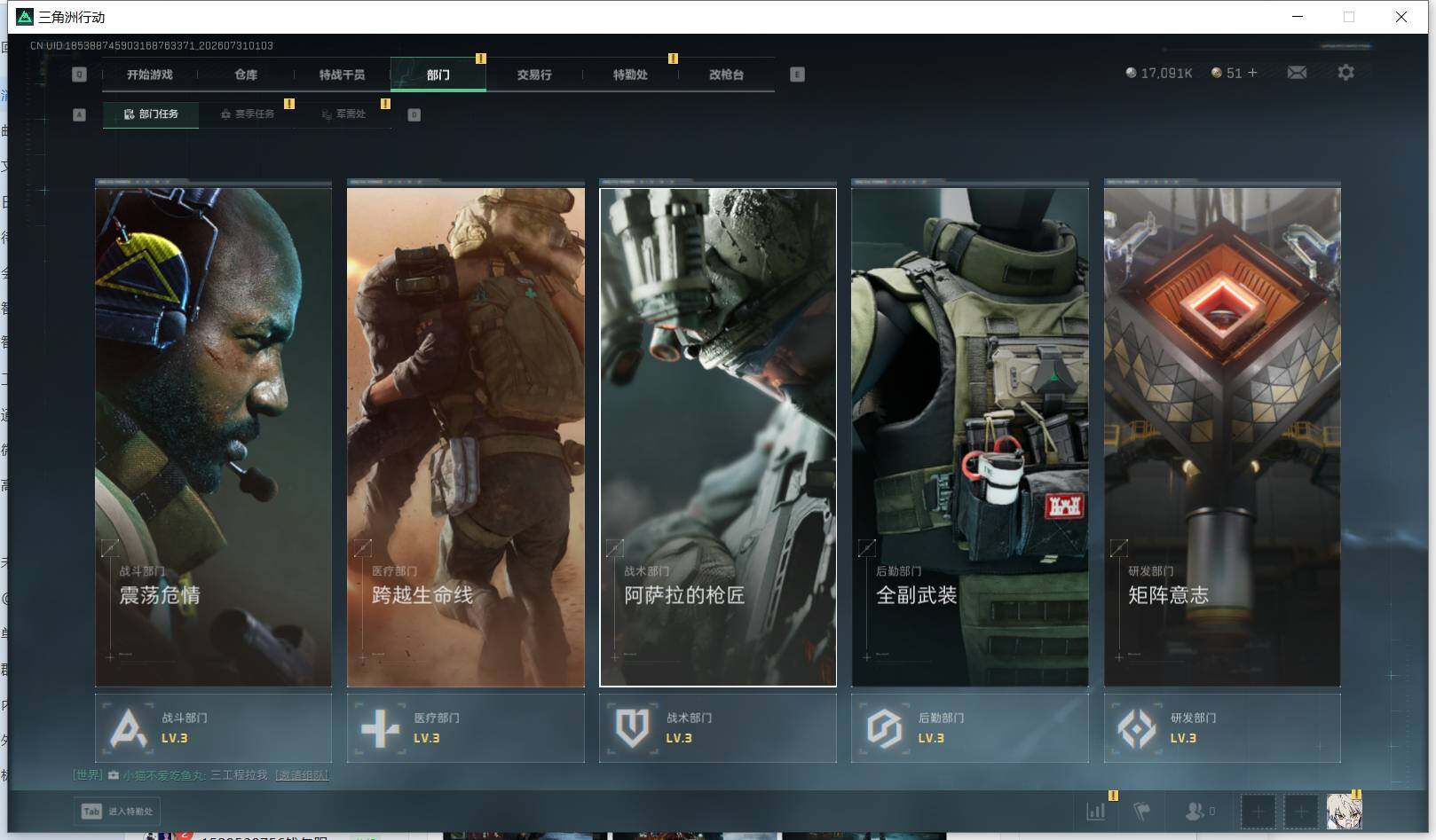1436x840 pixels.
Task: Click the second empty teammate slot
Action: (1301, 812)
